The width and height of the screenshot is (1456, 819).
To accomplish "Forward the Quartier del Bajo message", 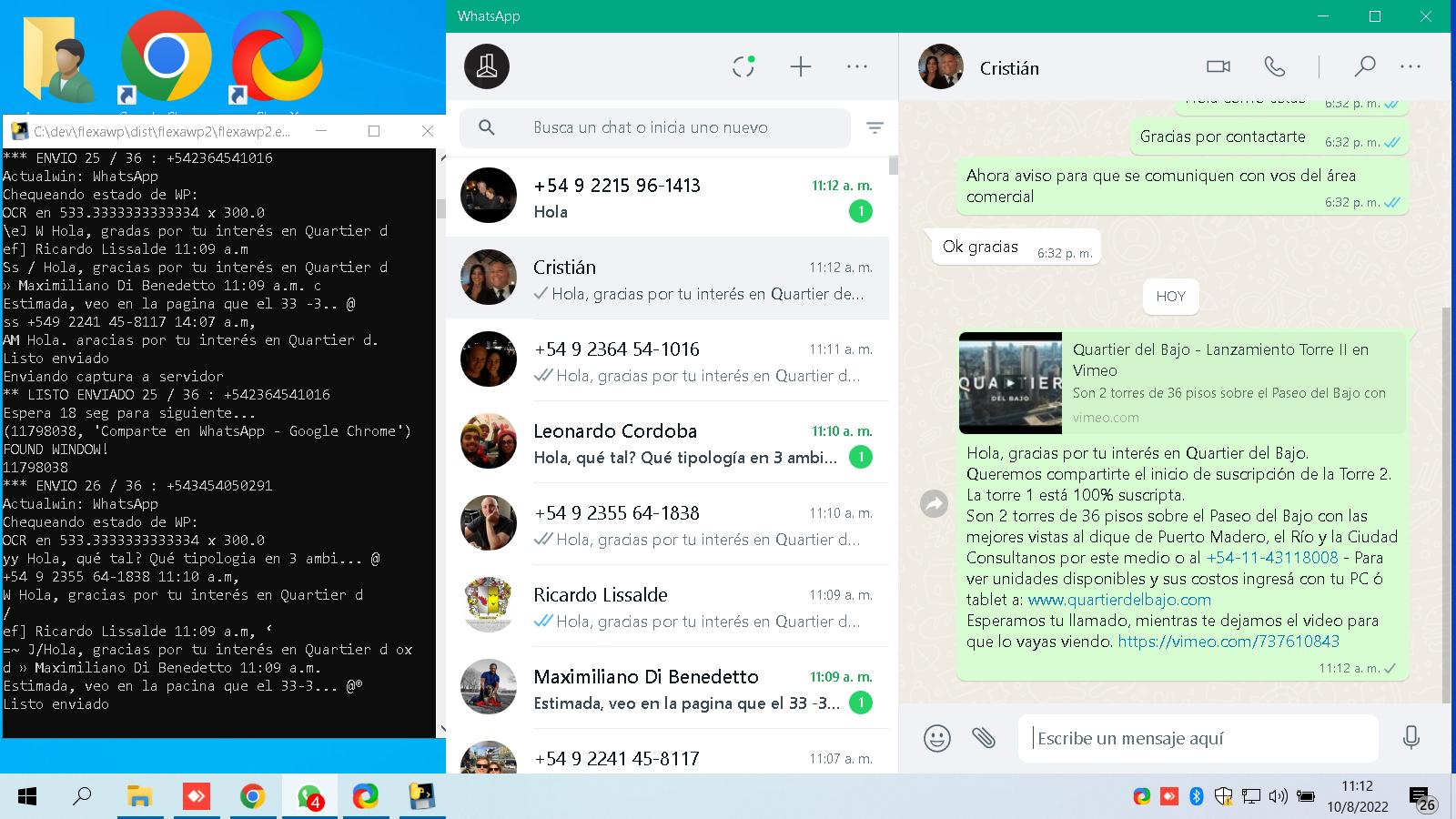I will (x=935, y=503).
